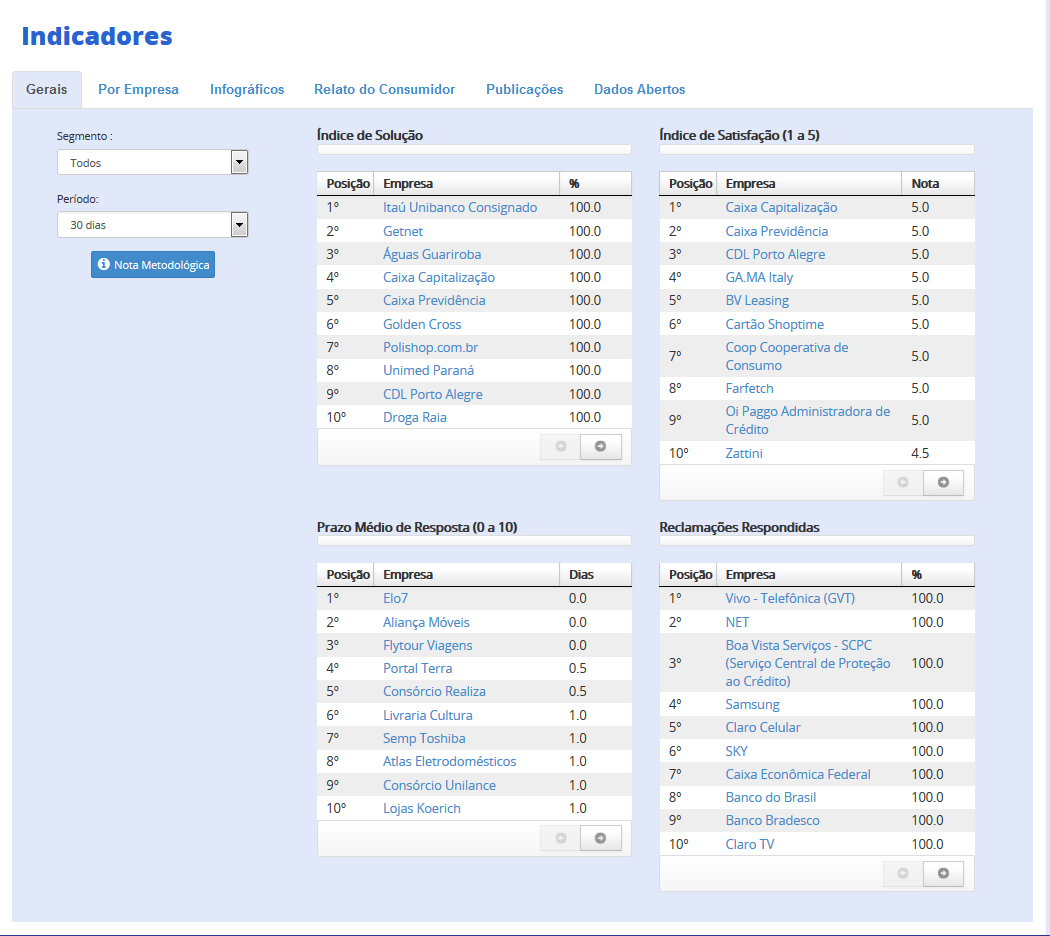Go to previous page of Índice de Solução table
1050x936 pixels.
[x=560, y=447]
